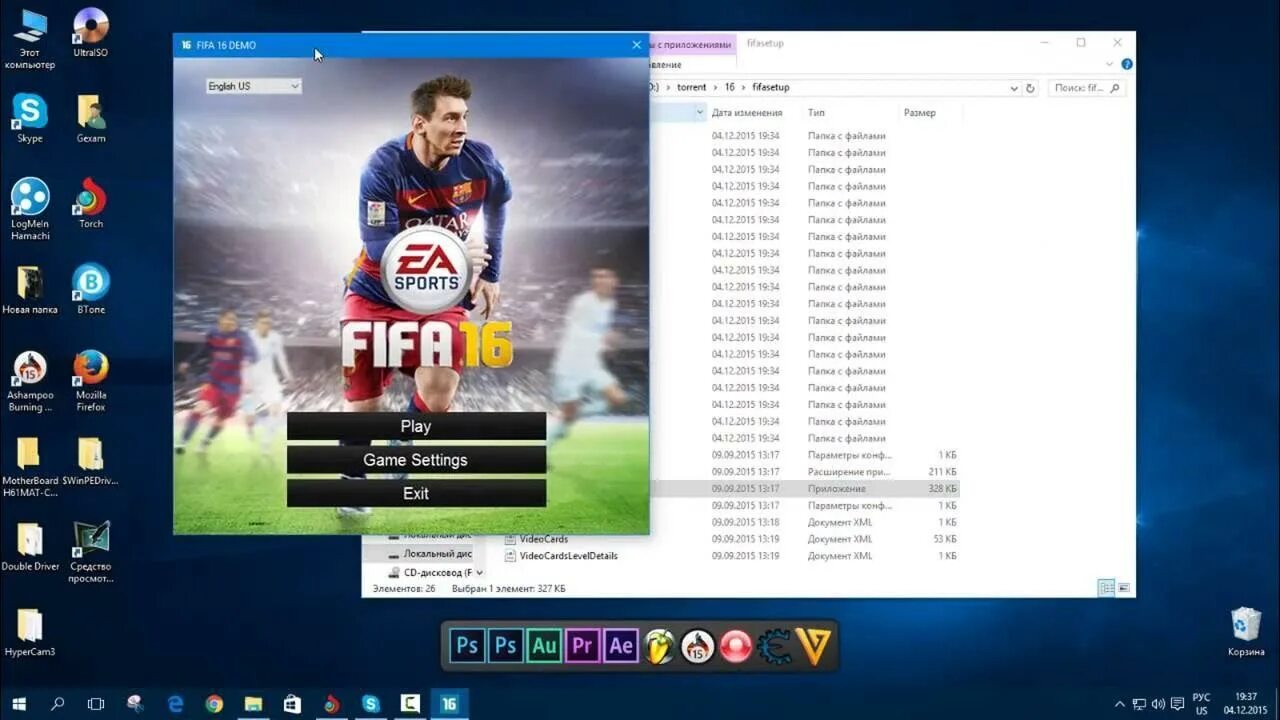This screenshot has width=1280, height=720.
Task: Select the Средство просмотра desktop icon
Action: pyautogui.click(x=91, y=553)
